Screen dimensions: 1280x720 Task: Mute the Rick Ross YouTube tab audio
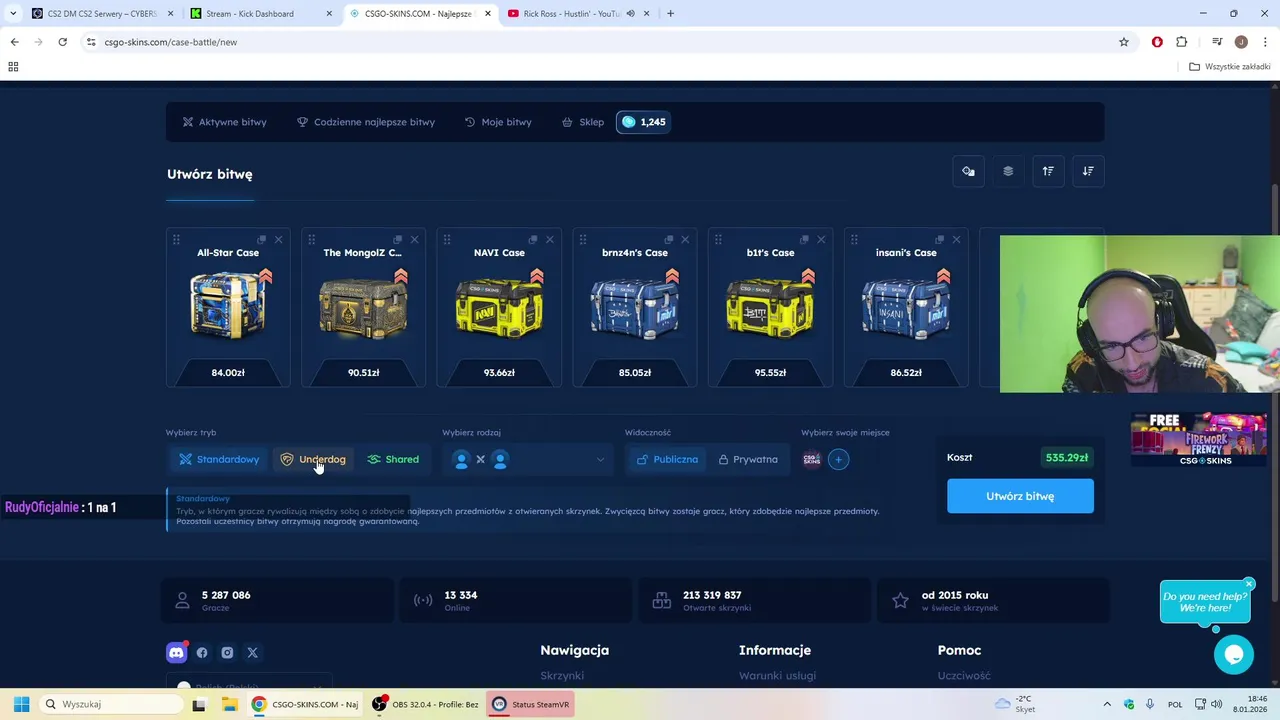click(630, 14)
